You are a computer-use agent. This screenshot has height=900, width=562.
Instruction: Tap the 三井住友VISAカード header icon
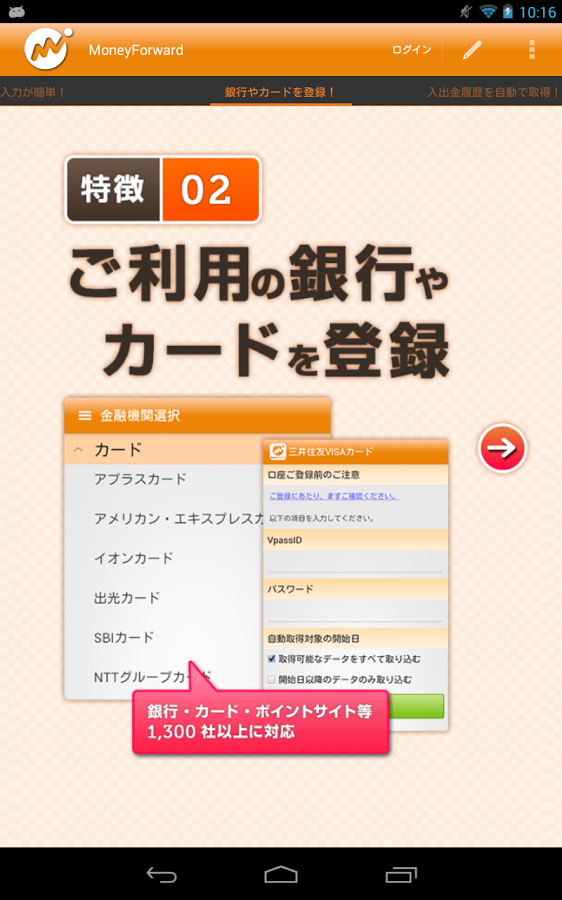278,451
